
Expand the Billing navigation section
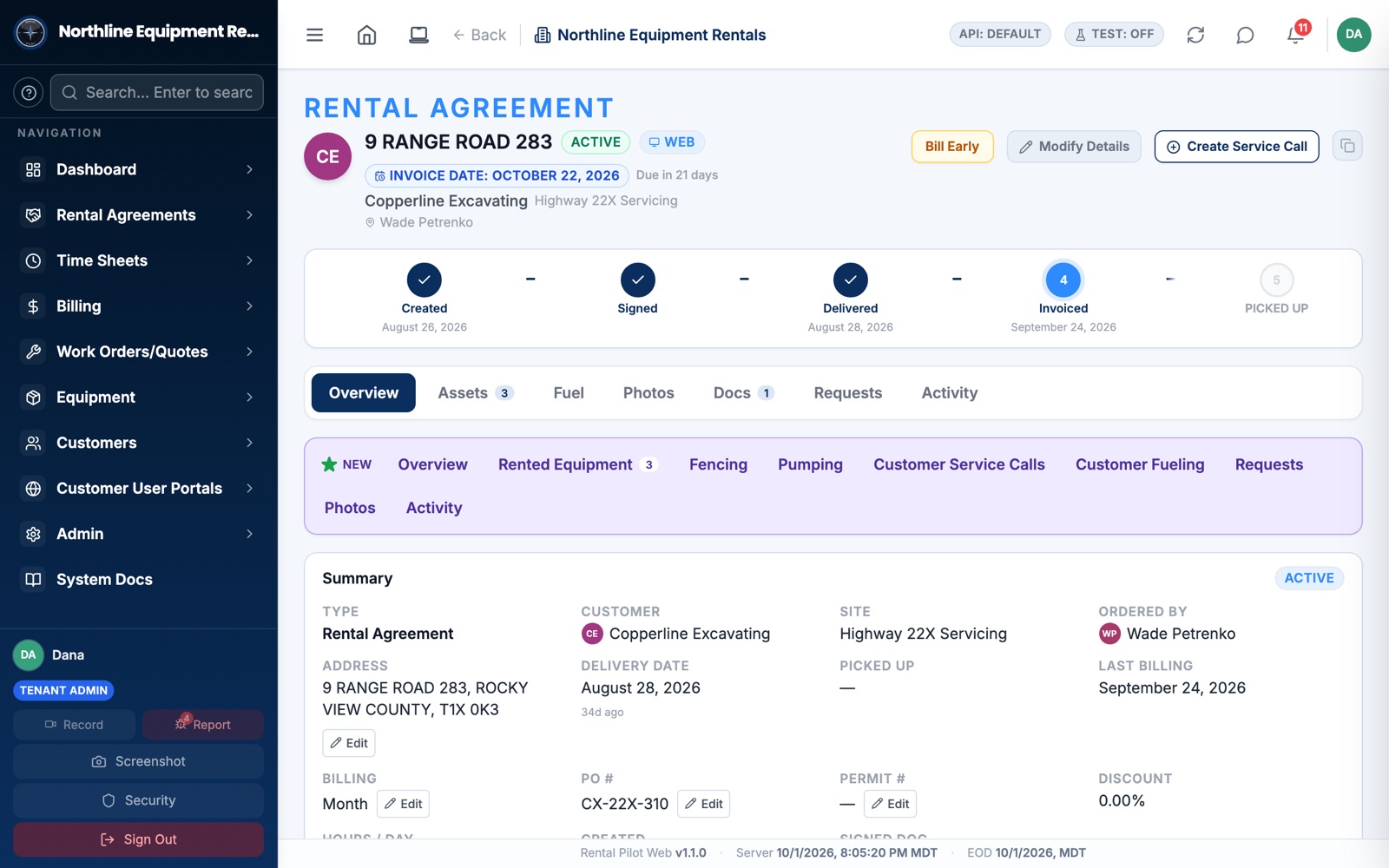pos(139,306)
